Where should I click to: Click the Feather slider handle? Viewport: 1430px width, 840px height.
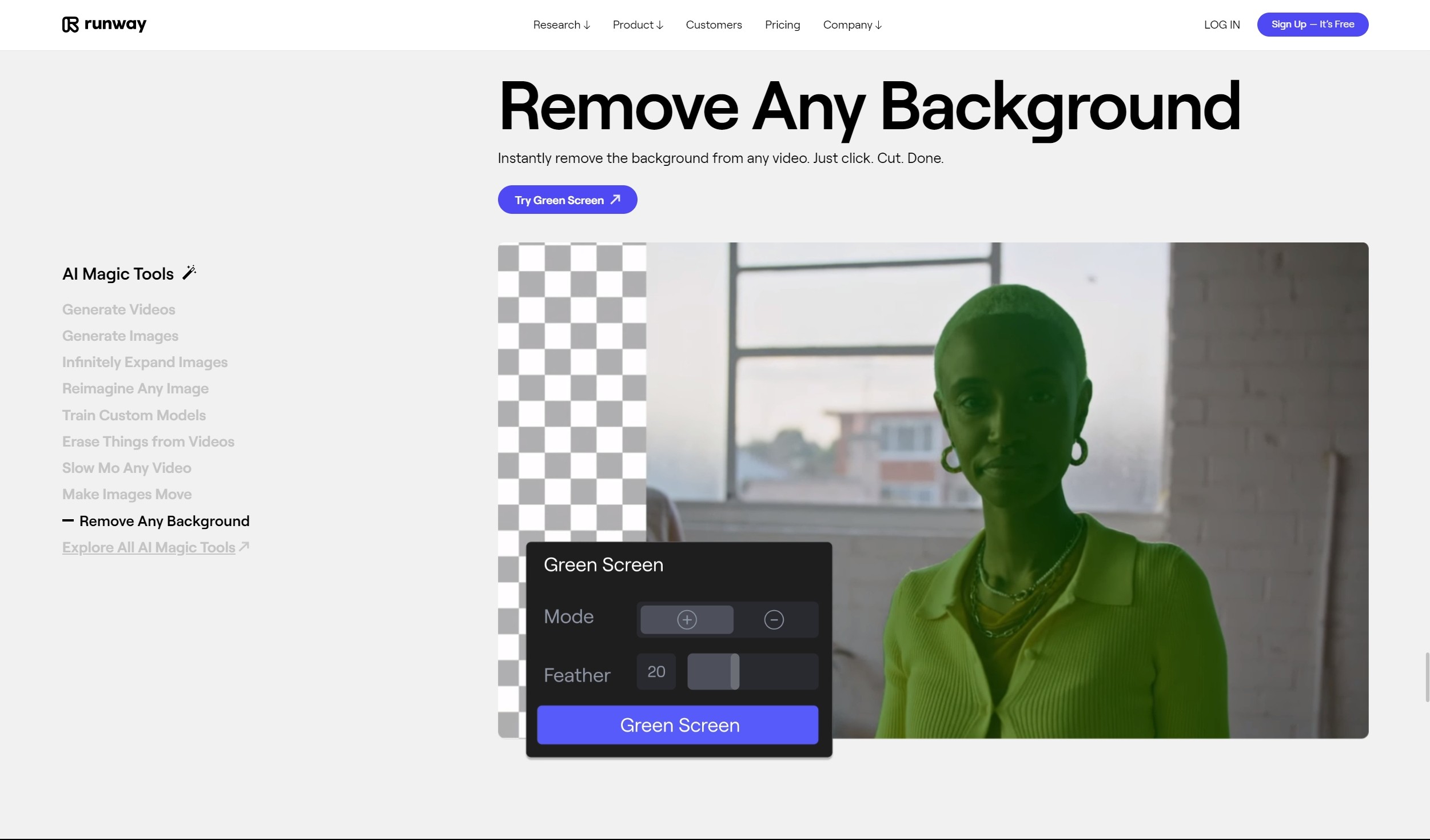[x=735, y=671]
